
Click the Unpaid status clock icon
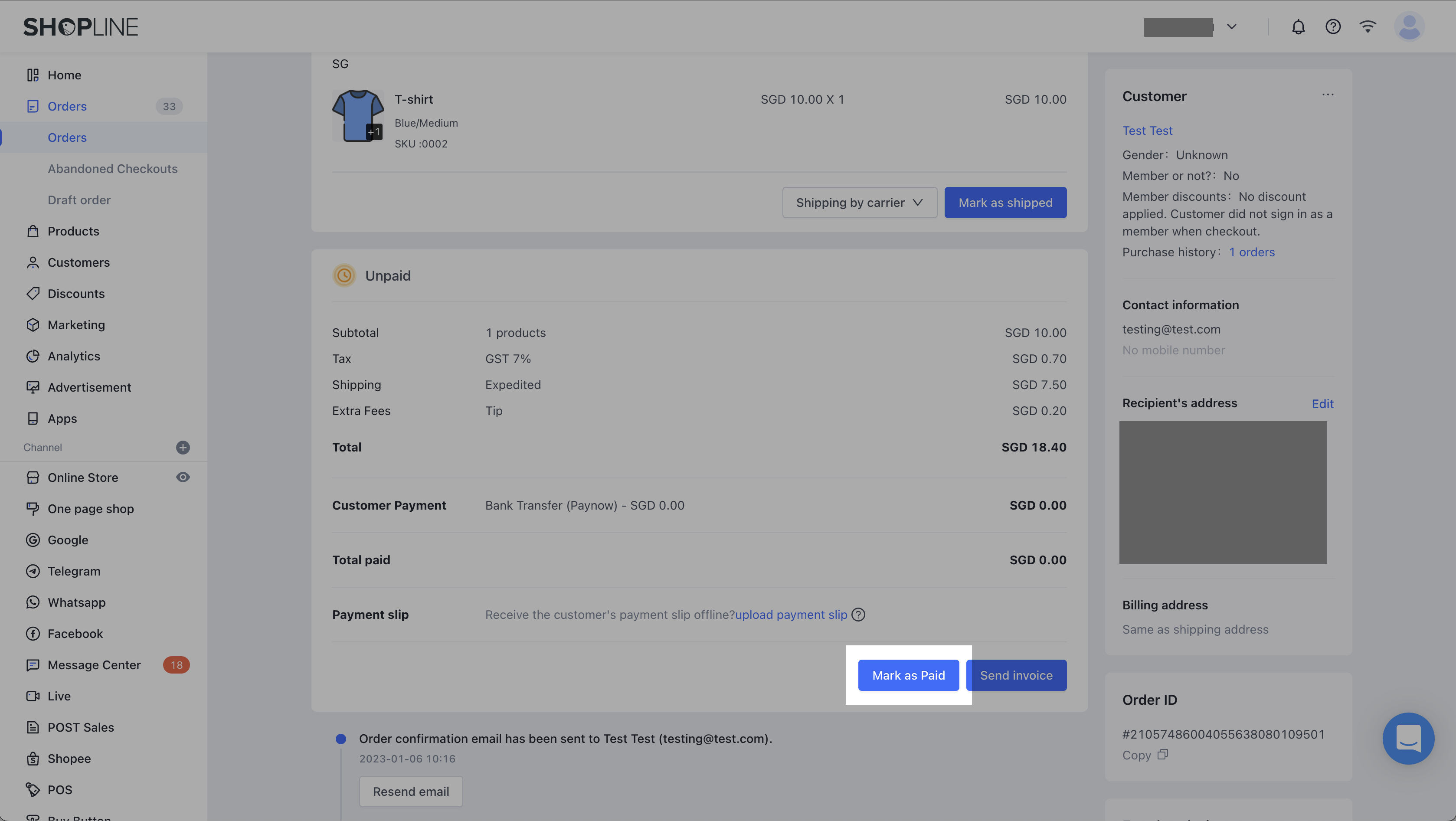[344, 276]
